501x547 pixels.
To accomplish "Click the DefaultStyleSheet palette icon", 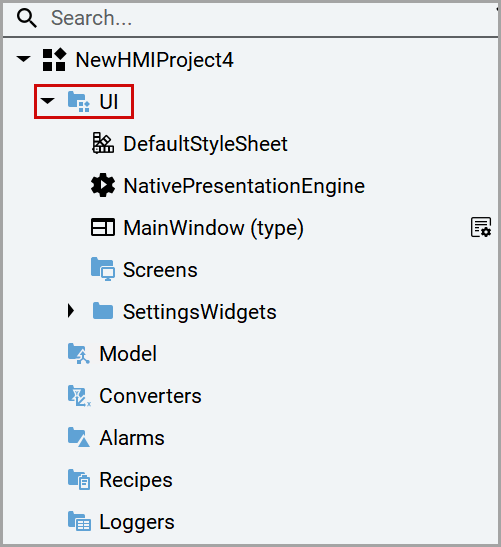I will [103, 143].
